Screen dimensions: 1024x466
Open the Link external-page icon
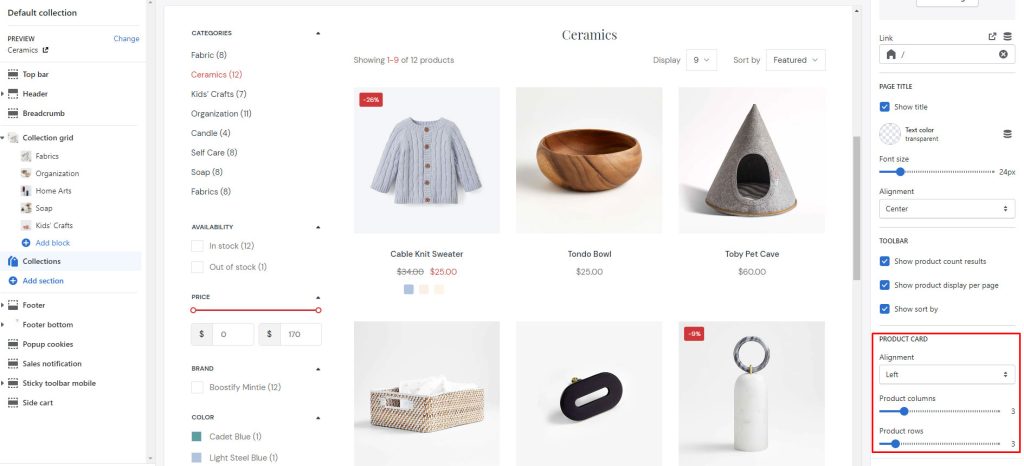pyautogui.click(x=993, y=37)
